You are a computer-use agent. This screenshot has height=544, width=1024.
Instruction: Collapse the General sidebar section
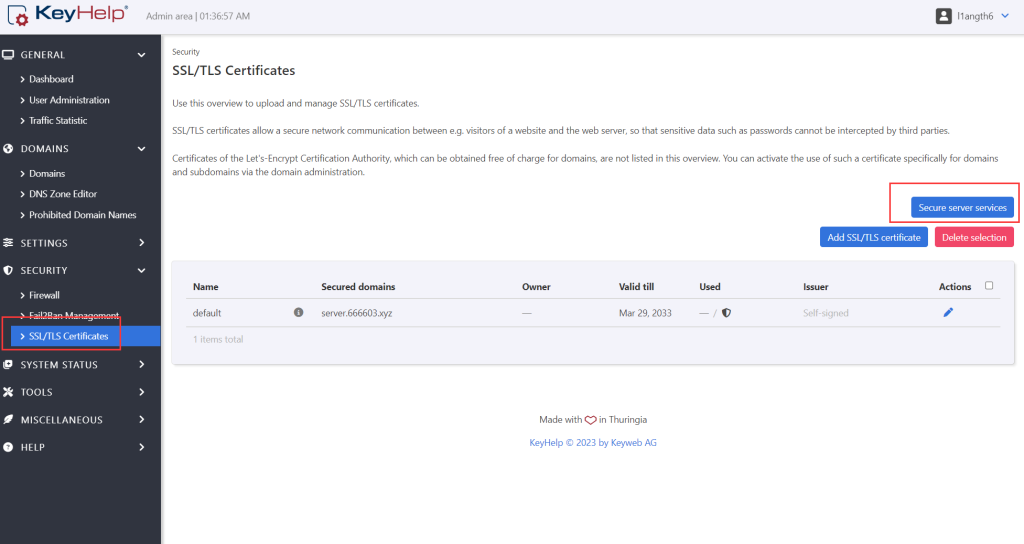tap(80, 55)
